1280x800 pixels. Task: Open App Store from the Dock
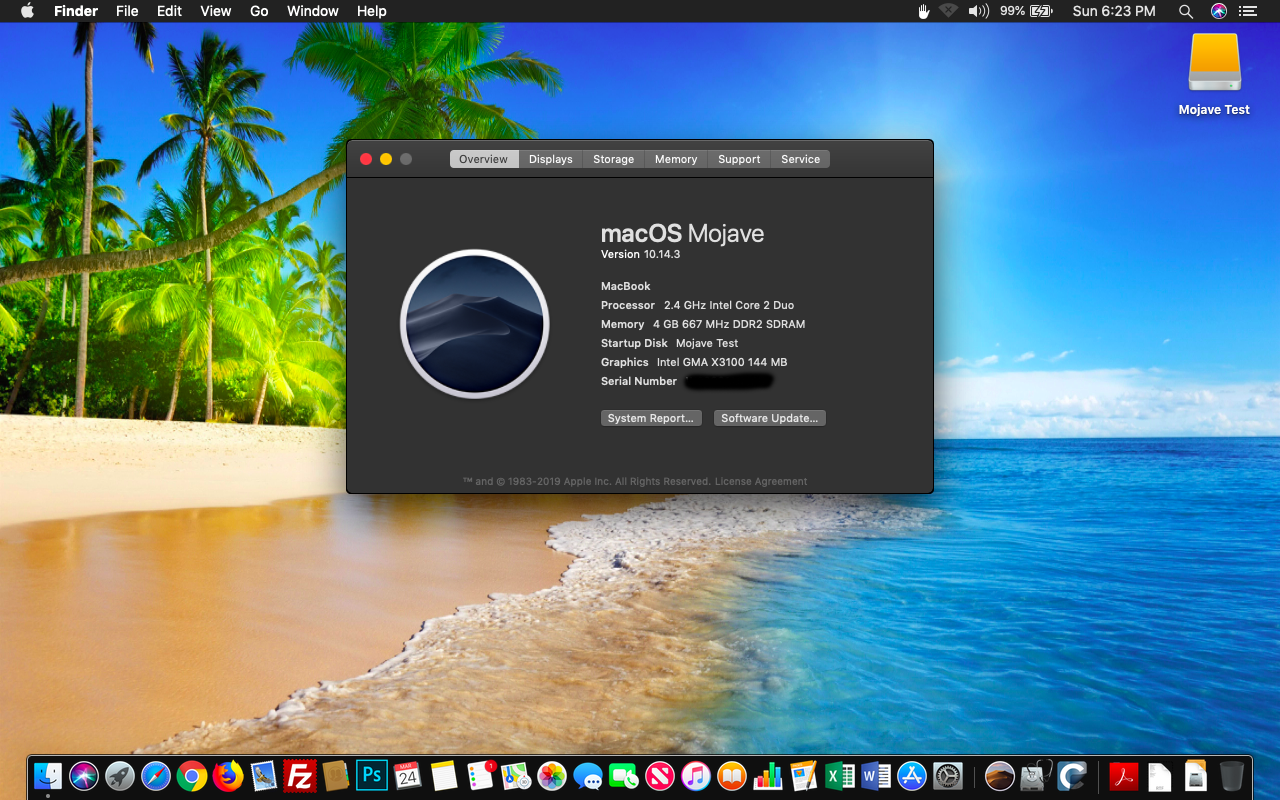912,776
